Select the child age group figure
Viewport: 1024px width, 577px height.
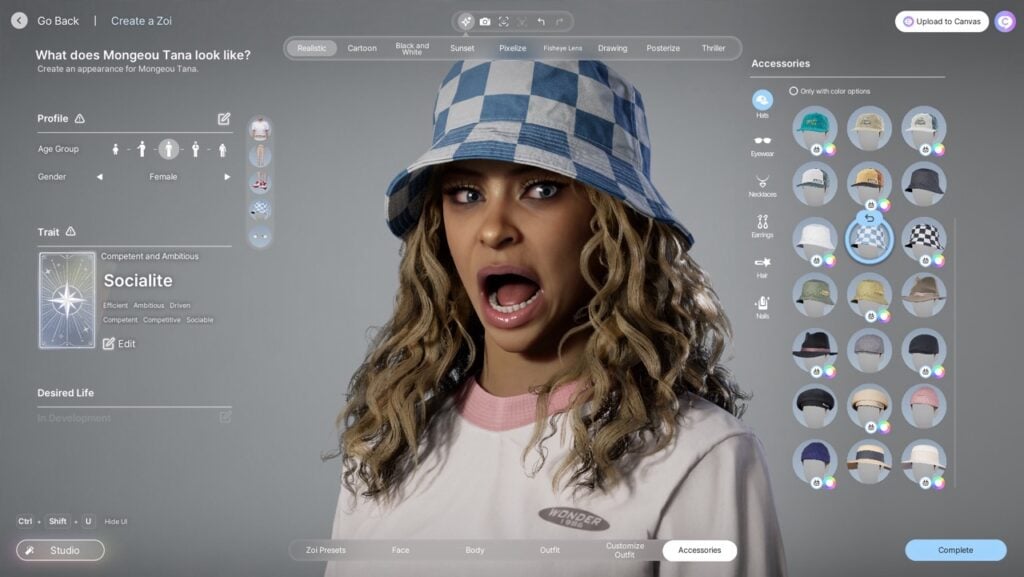tap(116, 150)
